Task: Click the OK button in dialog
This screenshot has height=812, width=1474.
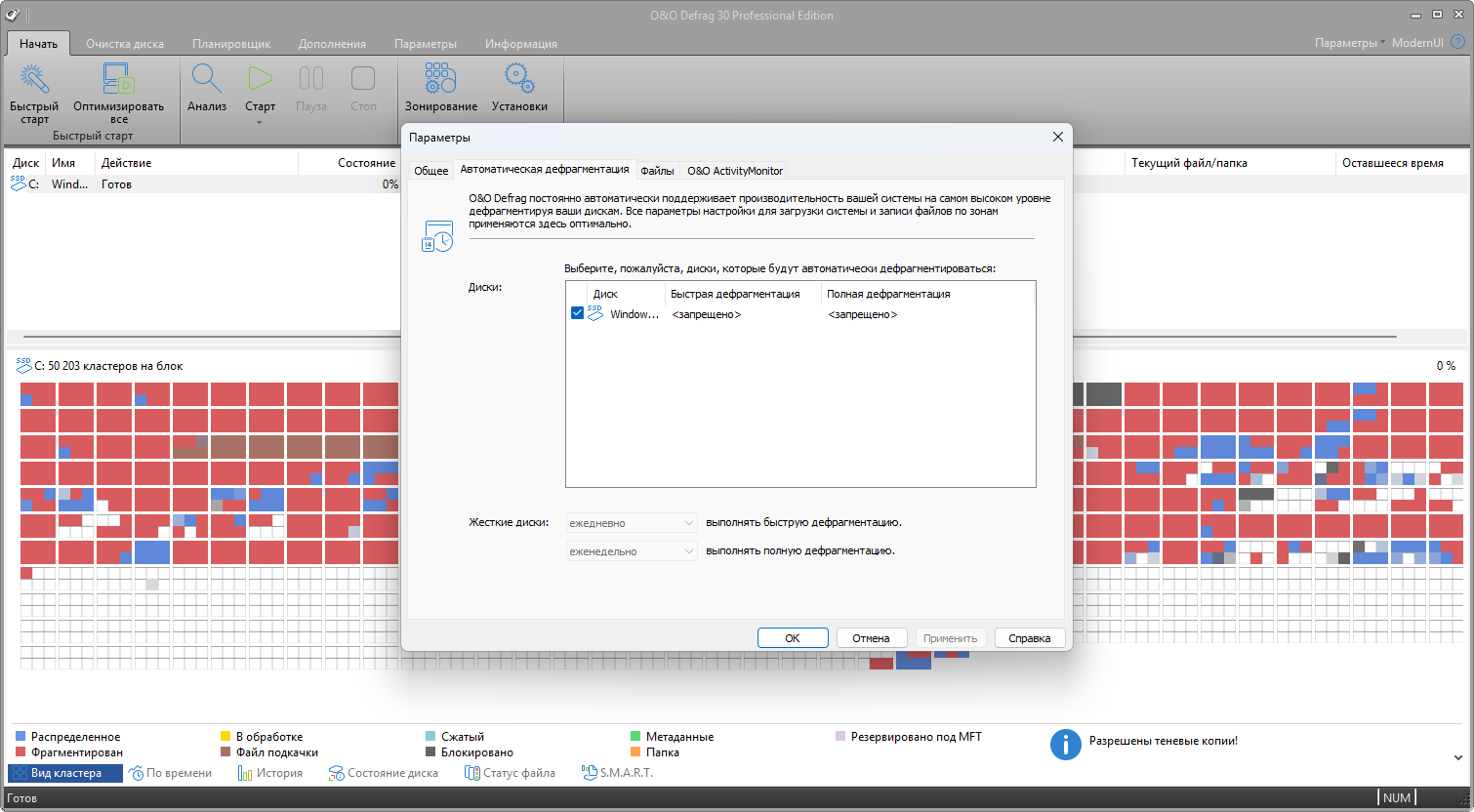Action: (x=793, y=638)
